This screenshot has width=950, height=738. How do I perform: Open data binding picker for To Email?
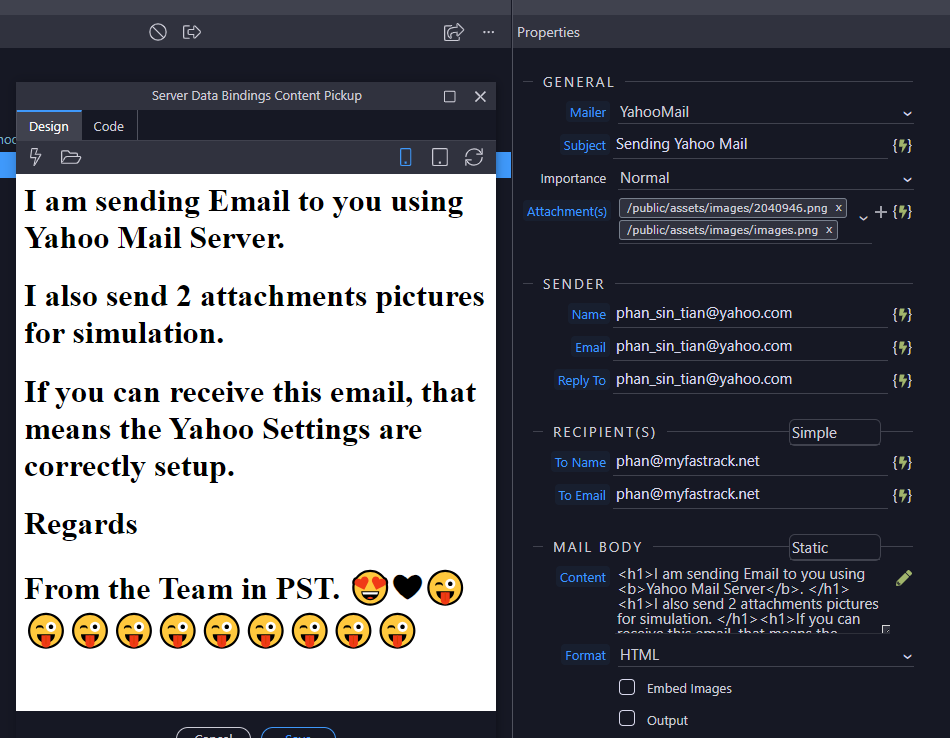click(902, 496)
